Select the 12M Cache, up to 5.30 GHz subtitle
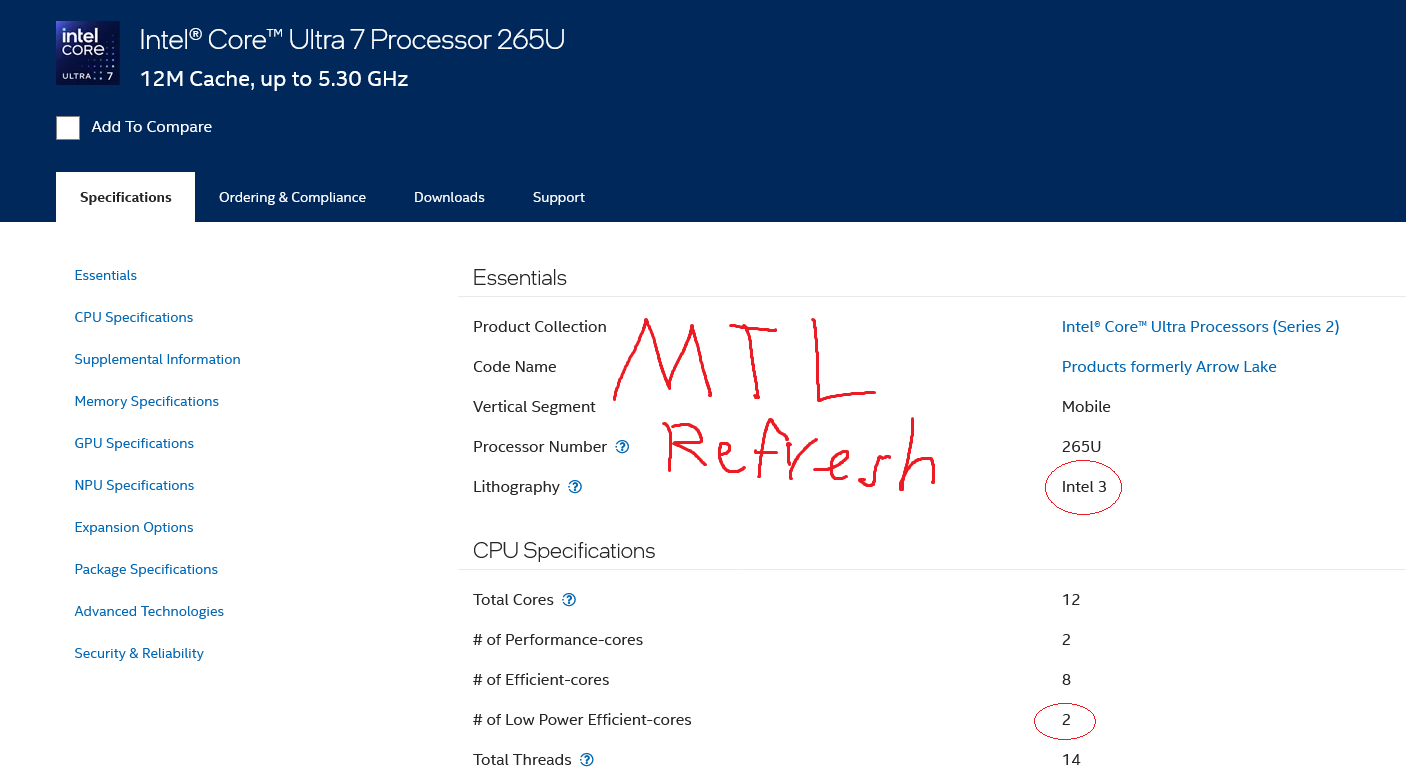The image size is (1406, 775). pos(274,79)
